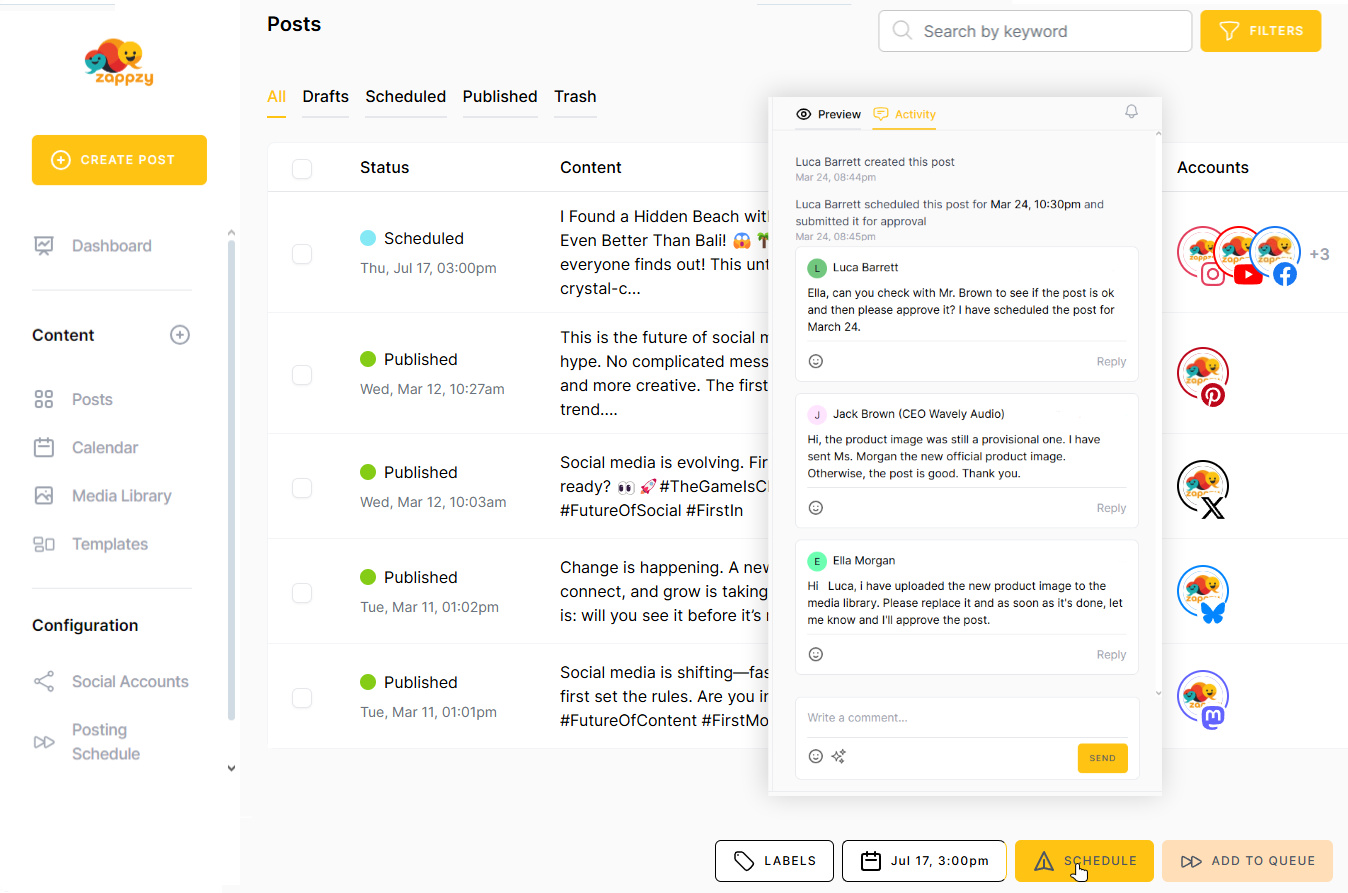Click the Create Post button
This screenshot has width=1348, height=893.
click(x=119, y=160)
